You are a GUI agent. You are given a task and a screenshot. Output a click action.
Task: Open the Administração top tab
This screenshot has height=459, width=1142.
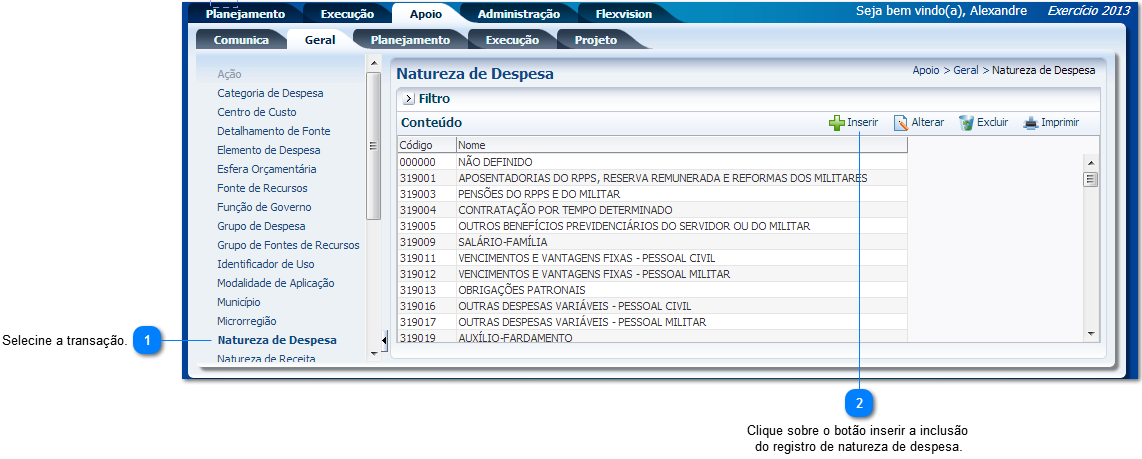point(518,14)
